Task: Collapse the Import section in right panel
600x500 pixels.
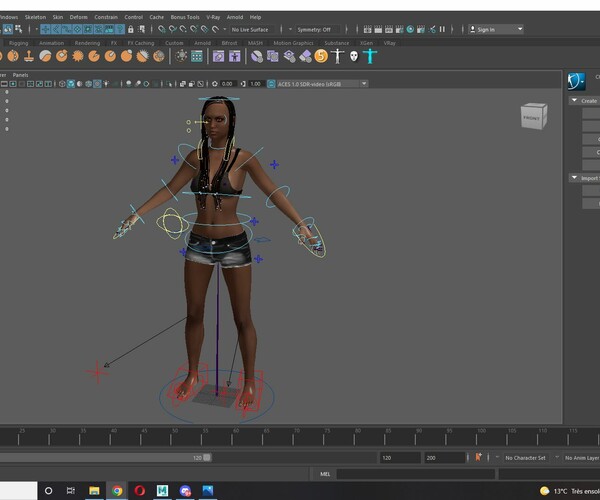Action: pyautogui.click(x=574, y=178)
